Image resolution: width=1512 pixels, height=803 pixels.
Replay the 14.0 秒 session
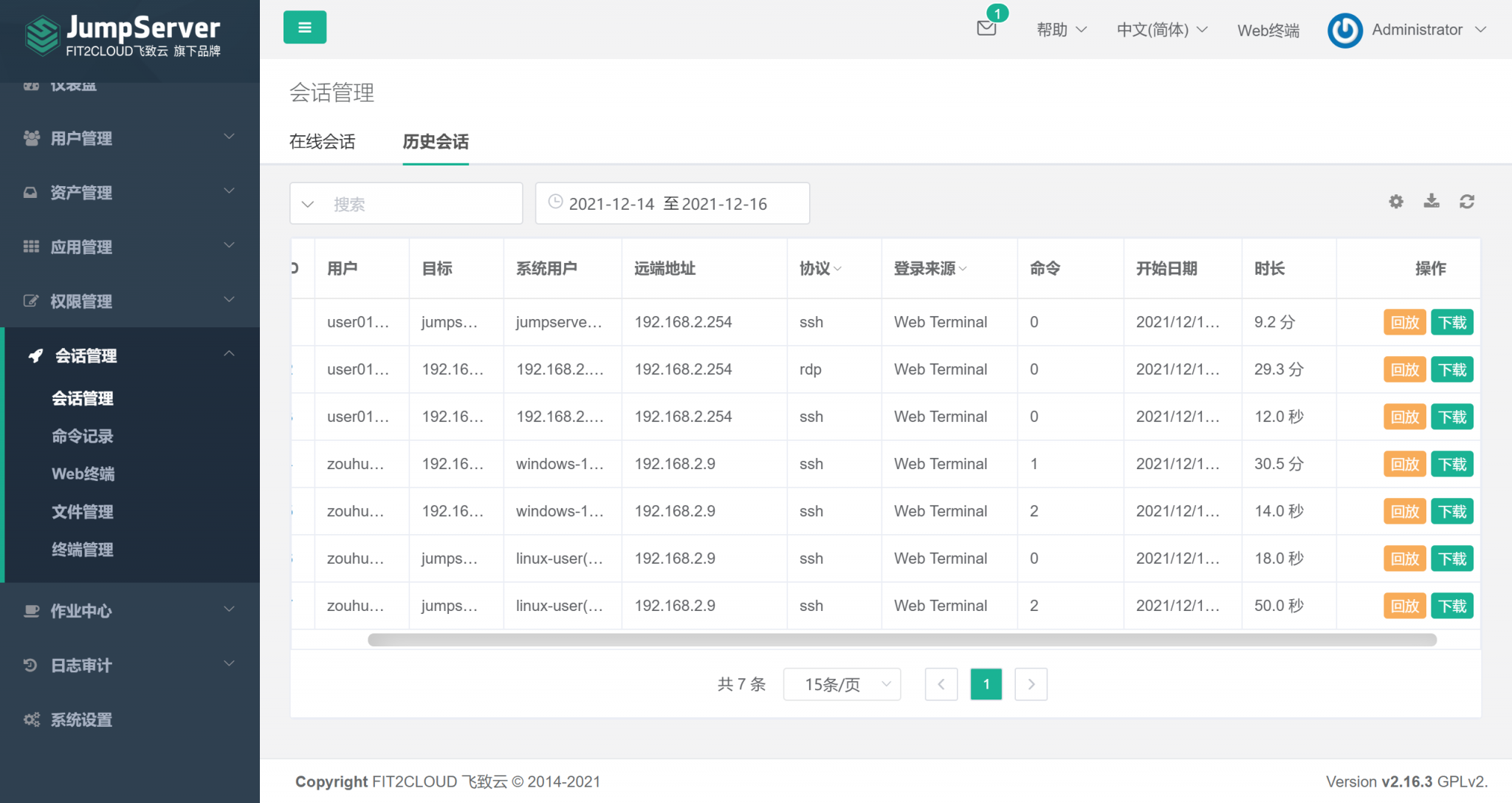(1405, 511)
